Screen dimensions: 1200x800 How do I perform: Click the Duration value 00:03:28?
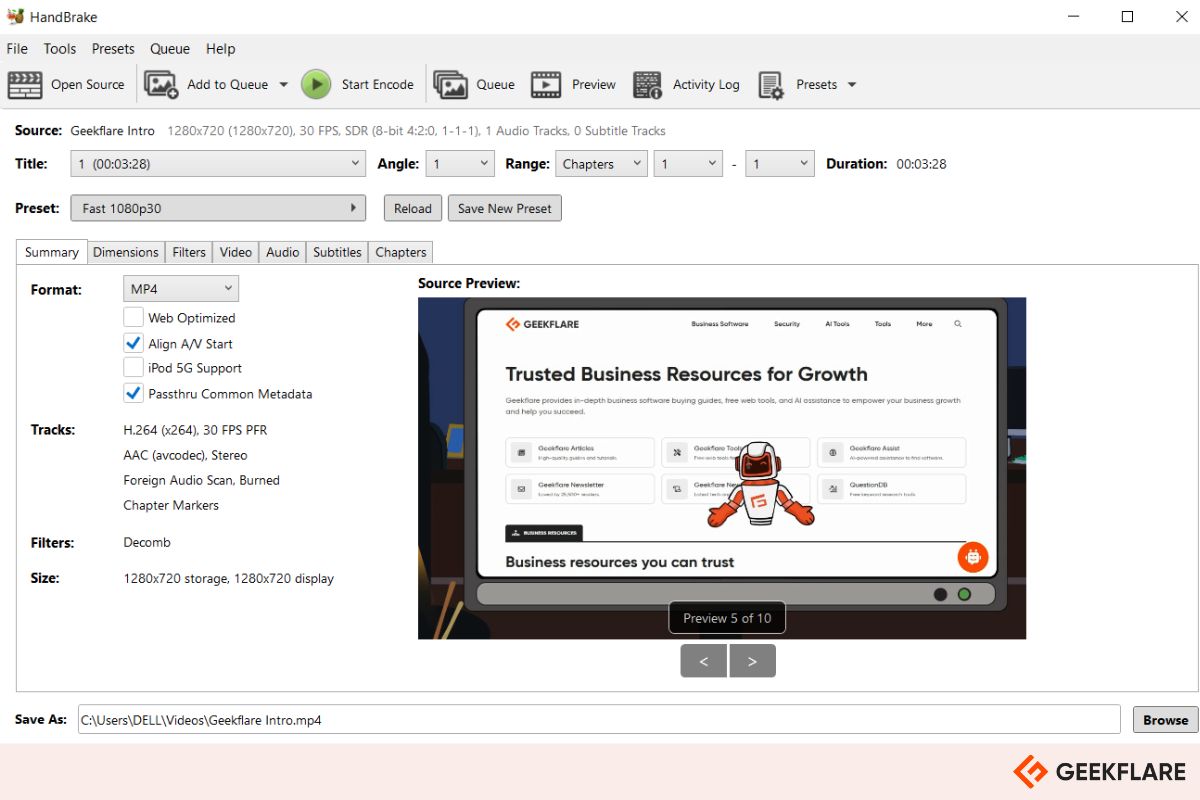(921, 164)
